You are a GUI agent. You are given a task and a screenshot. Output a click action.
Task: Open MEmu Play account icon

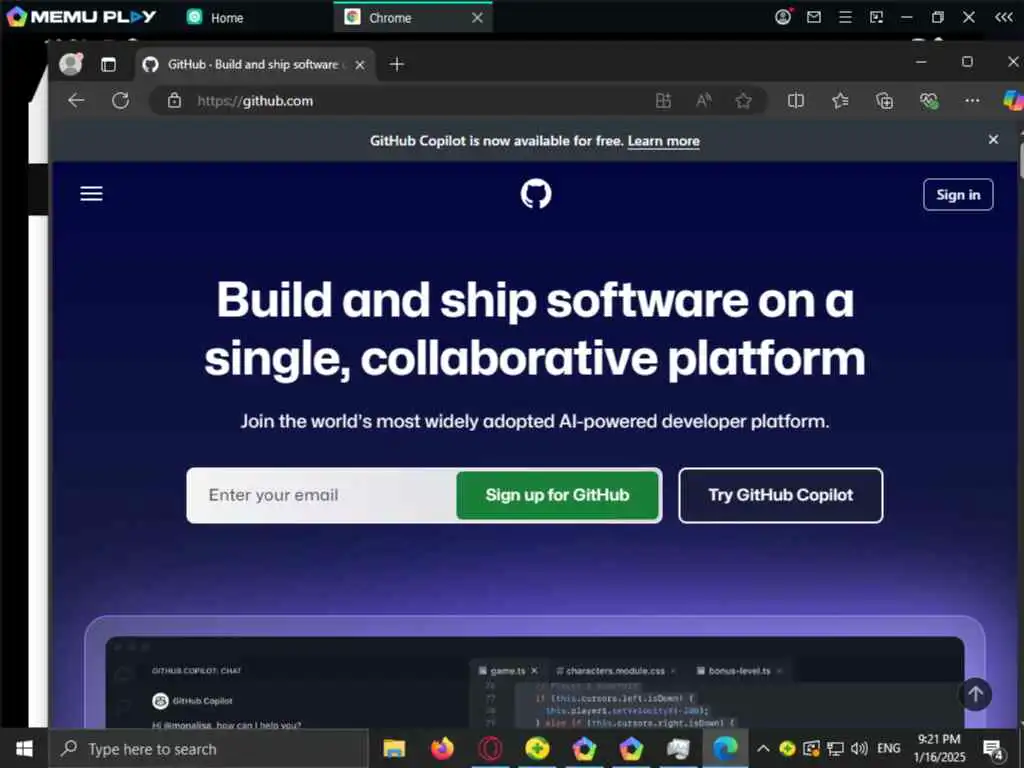click(x=782, y=17)
